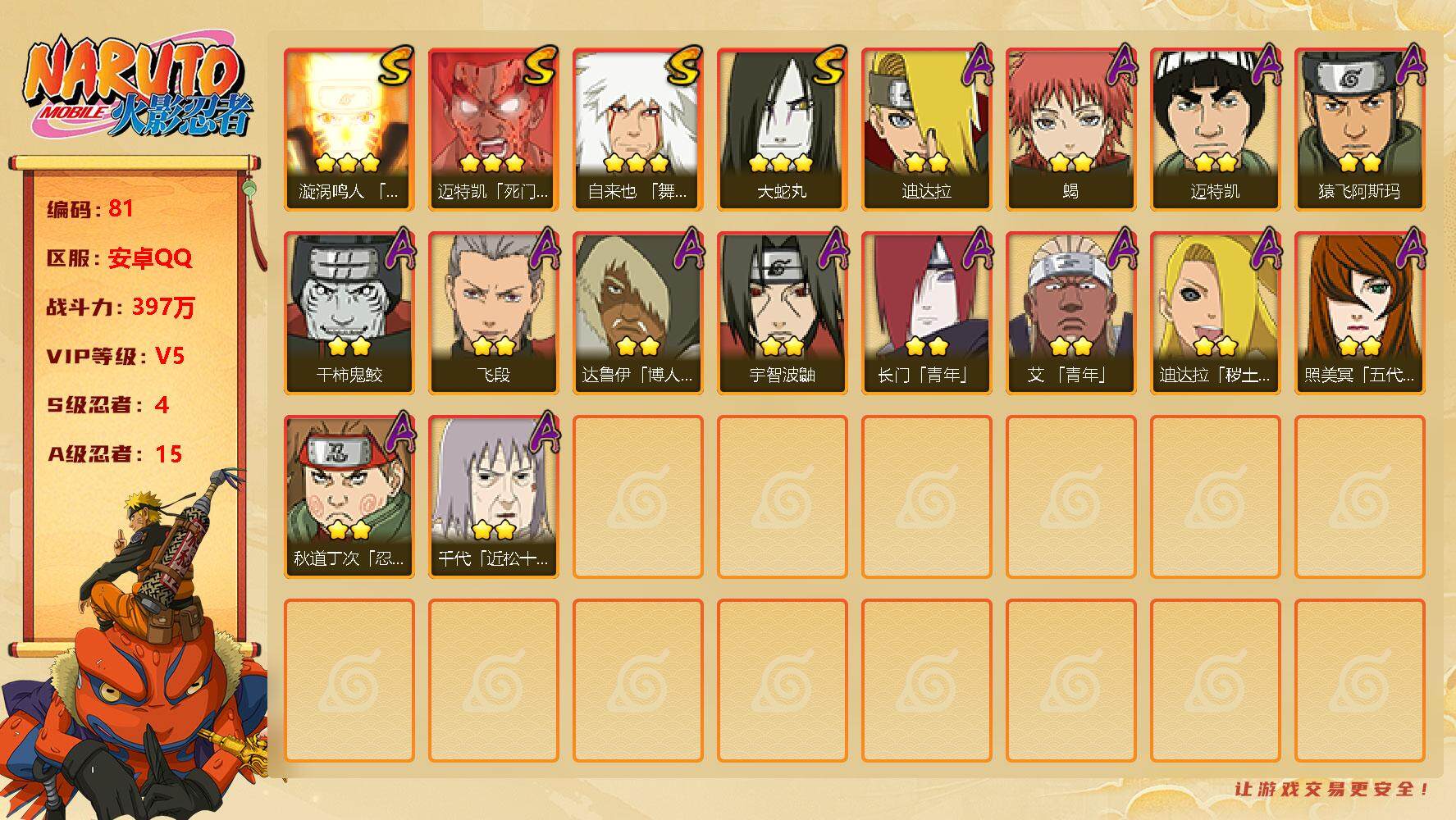Select the 大蛇丸 ninja card
The height and width of the screenshot is (820, 1456).
click(782, 130)
